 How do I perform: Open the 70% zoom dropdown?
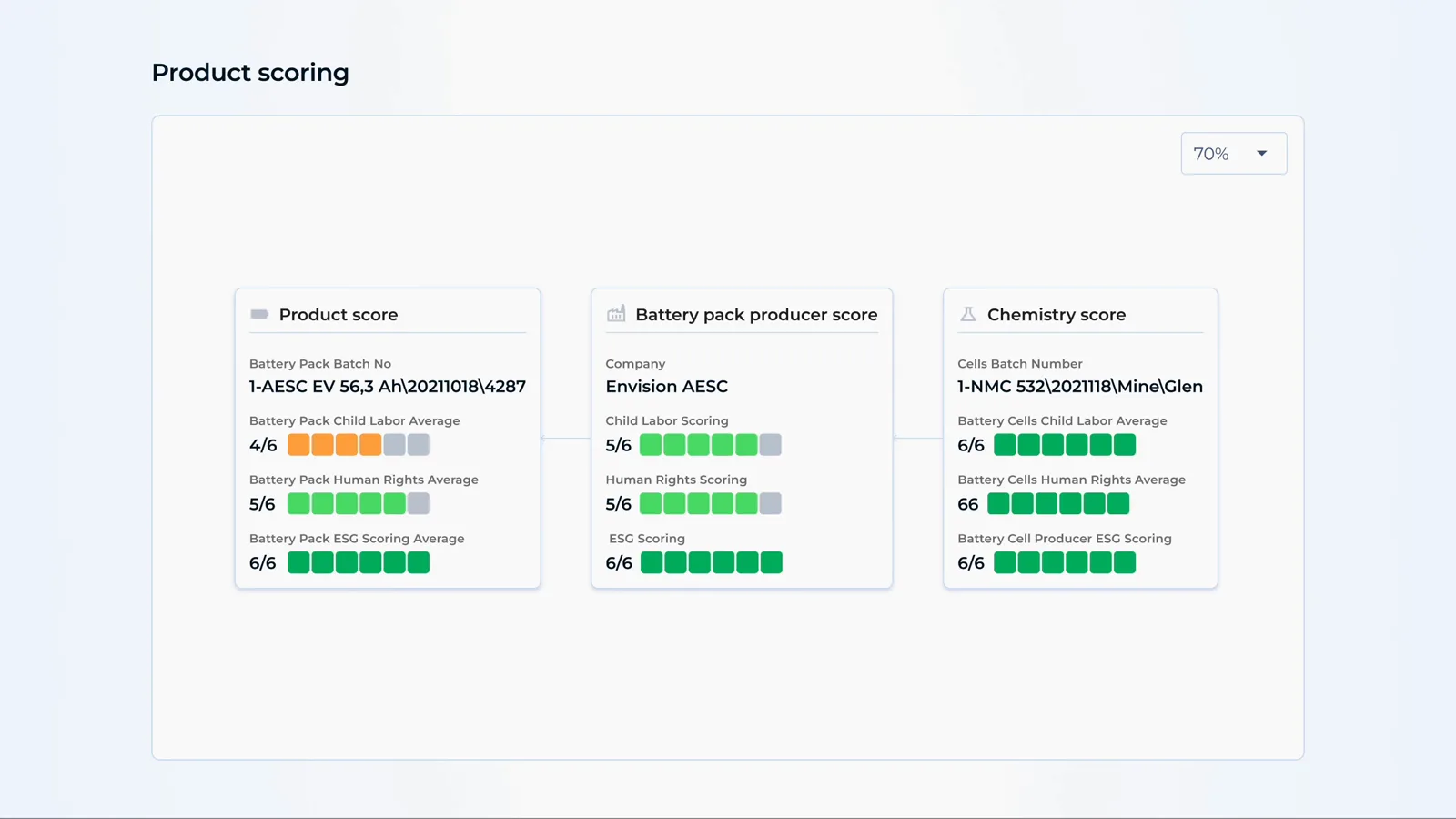coord(1233,154)
